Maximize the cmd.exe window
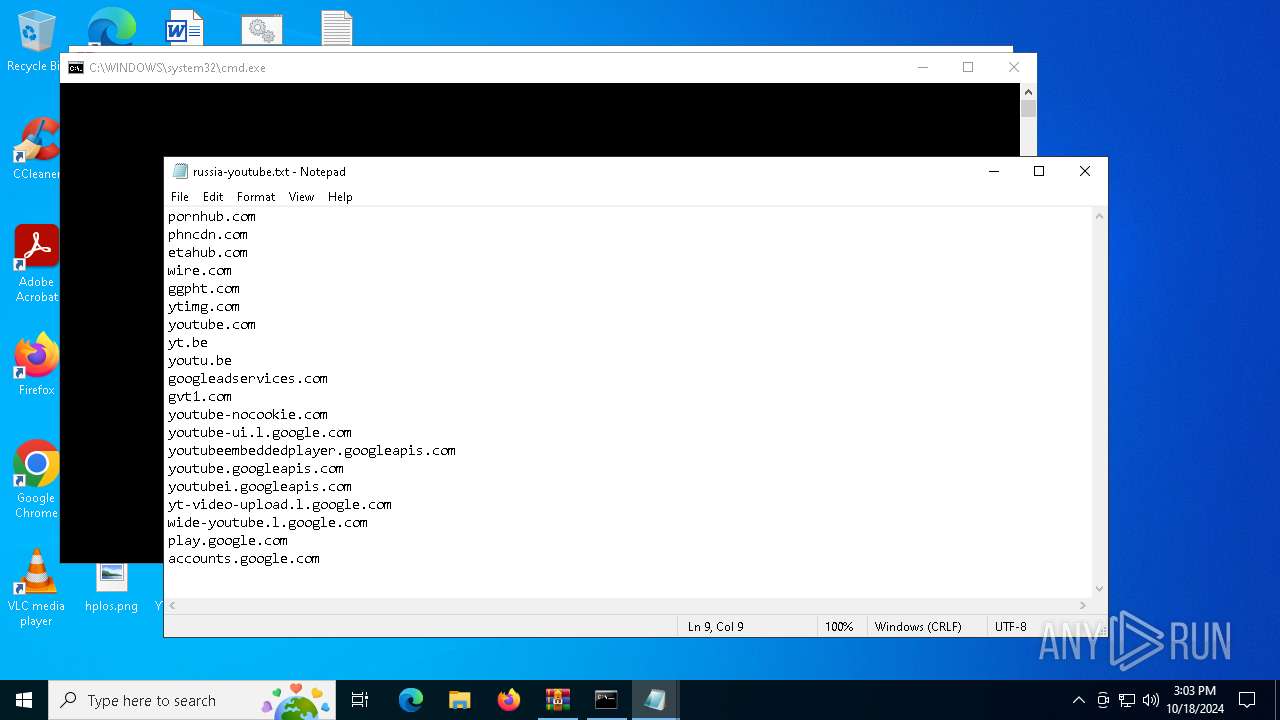 coord(968,68)
